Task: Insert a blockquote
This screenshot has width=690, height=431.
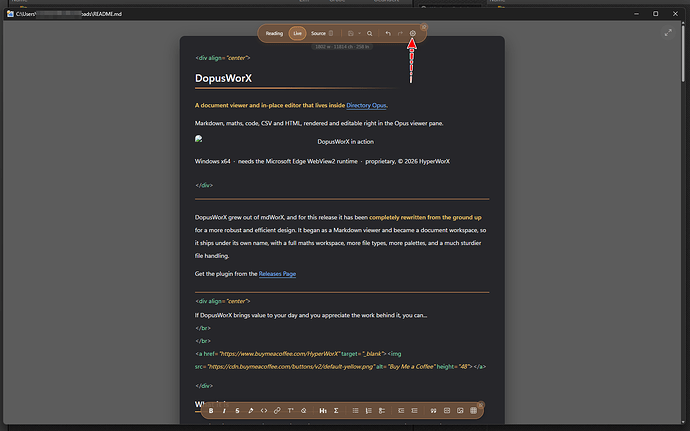Action: (x=433, y=410)
